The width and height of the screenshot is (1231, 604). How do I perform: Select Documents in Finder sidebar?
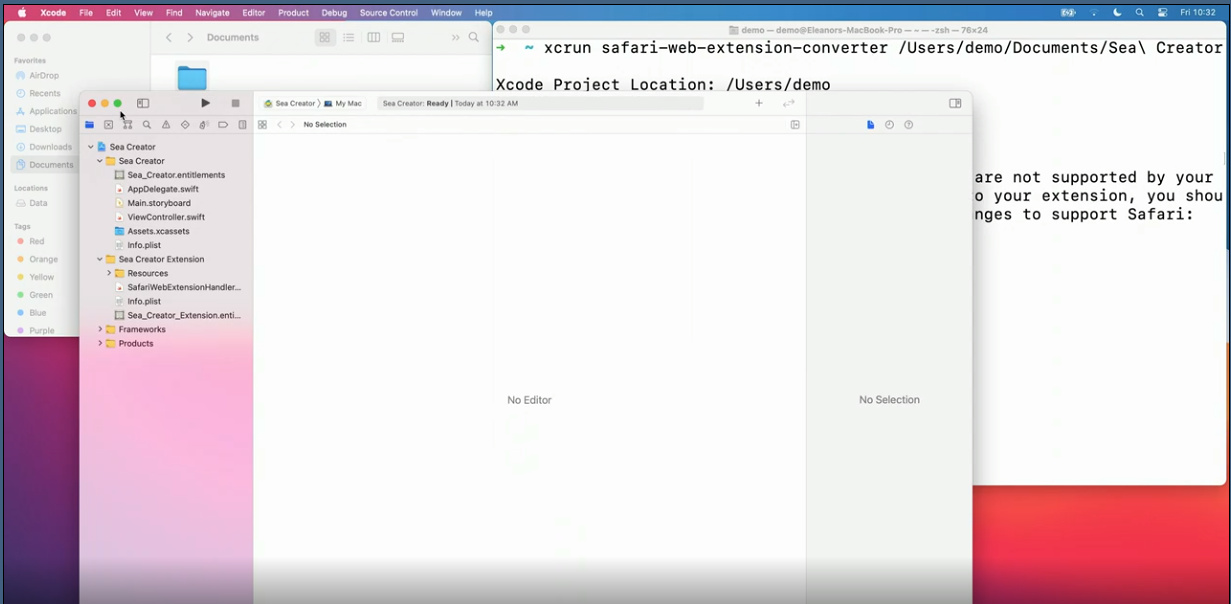[45, 165]
